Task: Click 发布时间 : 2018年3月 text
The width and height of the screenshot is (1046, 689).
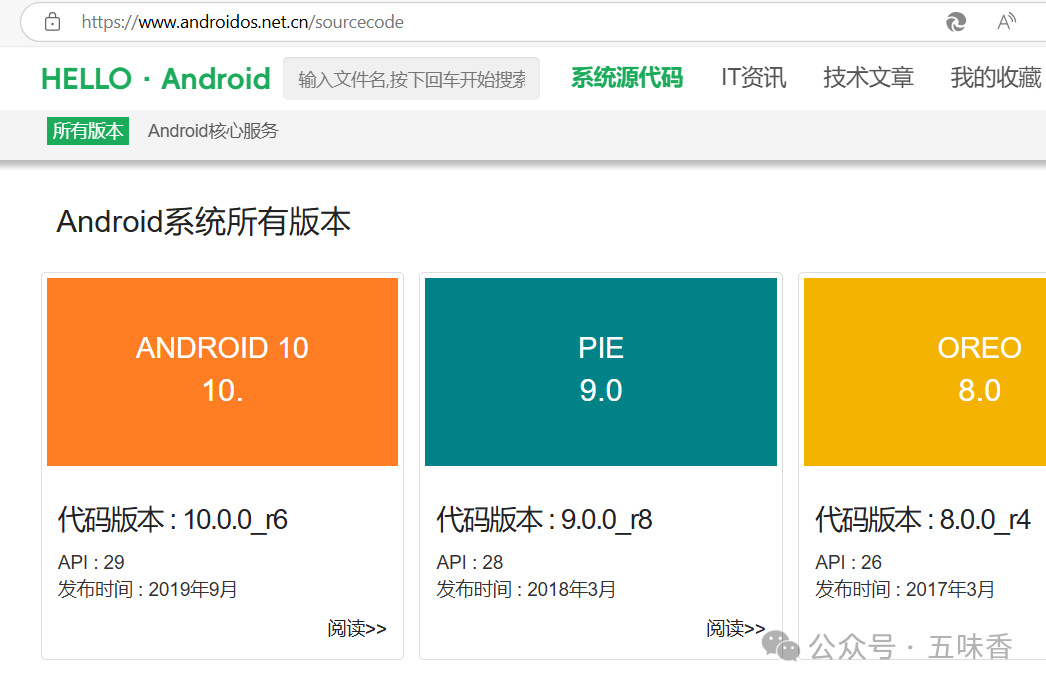Action: pyautogui.click(x=526, y=590)
